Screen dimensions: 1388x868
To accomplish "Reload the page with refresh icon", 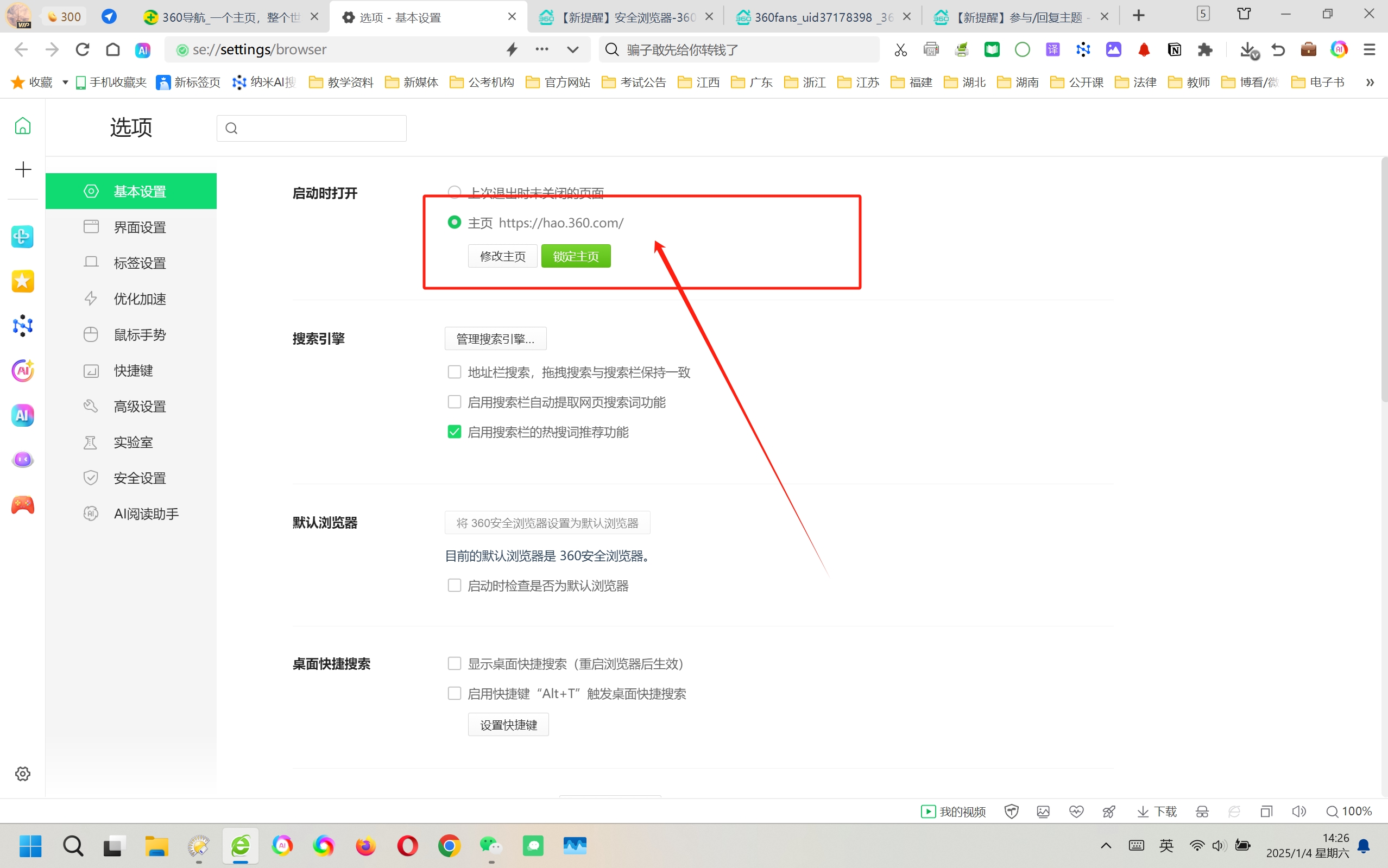I will (83, 50).
